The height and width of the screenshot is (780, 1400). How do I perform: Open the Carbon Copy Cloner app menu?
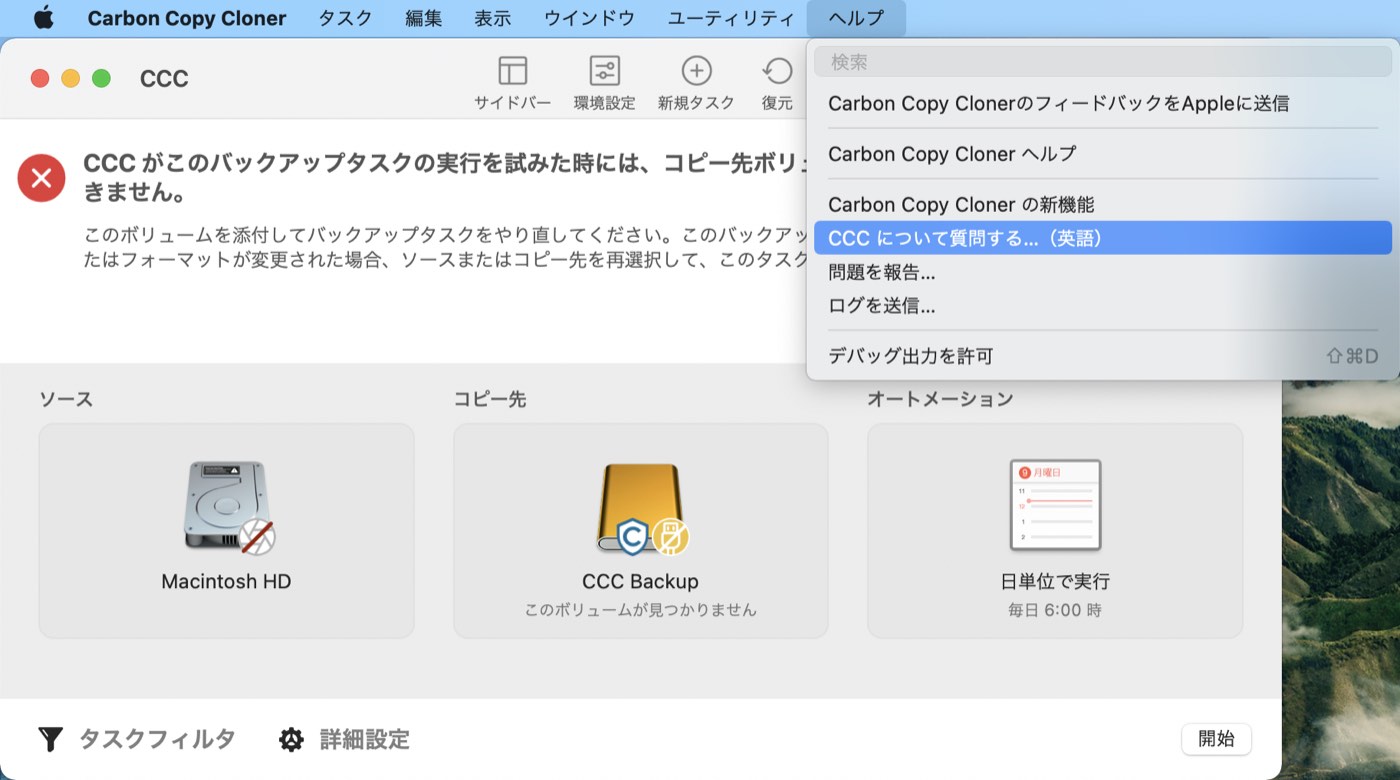point(187,18)
